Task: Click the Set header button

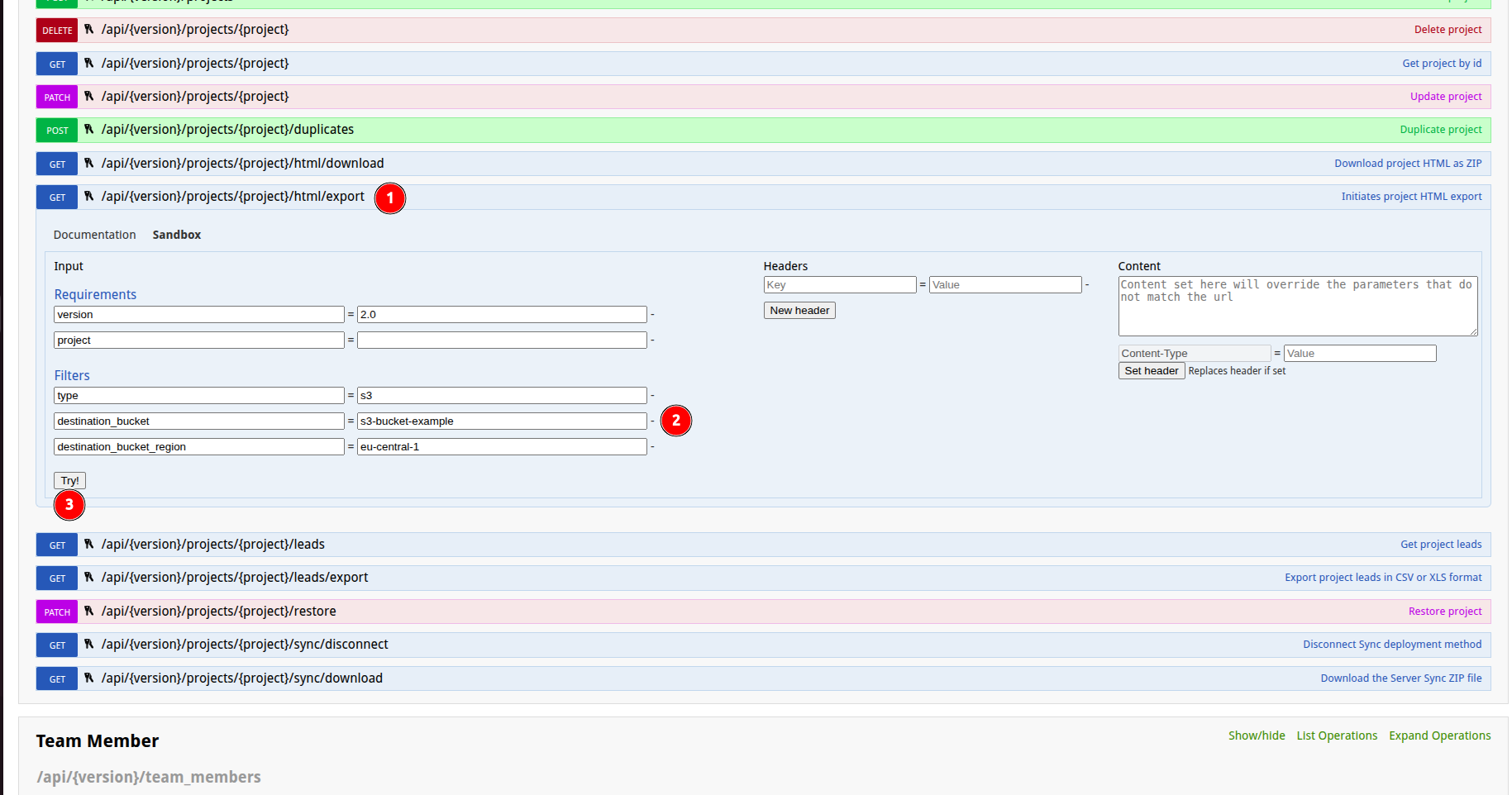Action: [1151, 371]
